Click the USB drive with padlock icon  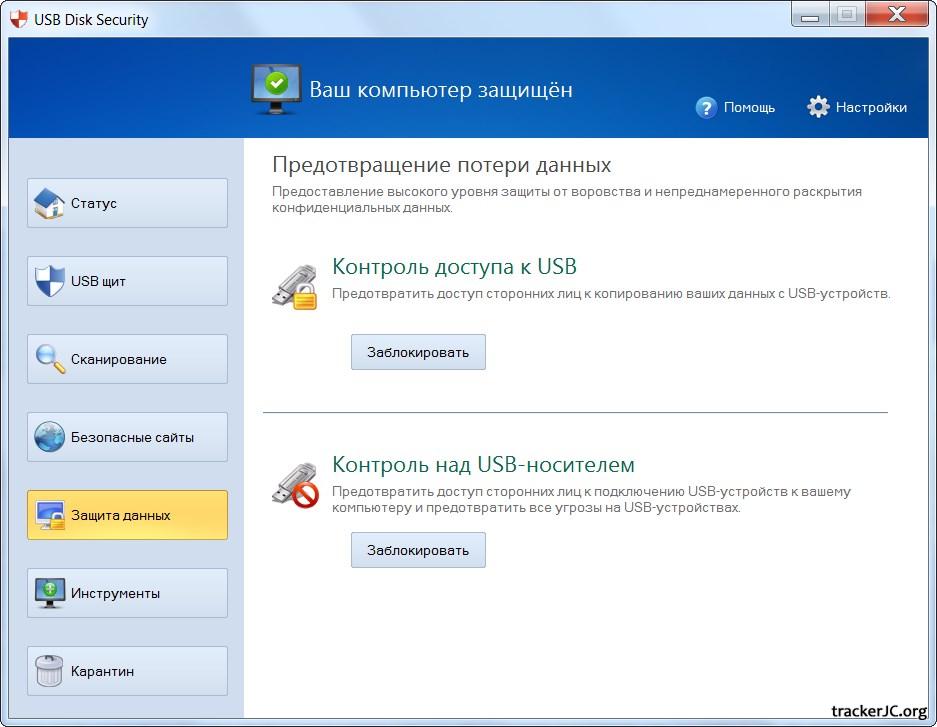click(x=295, y=286)
